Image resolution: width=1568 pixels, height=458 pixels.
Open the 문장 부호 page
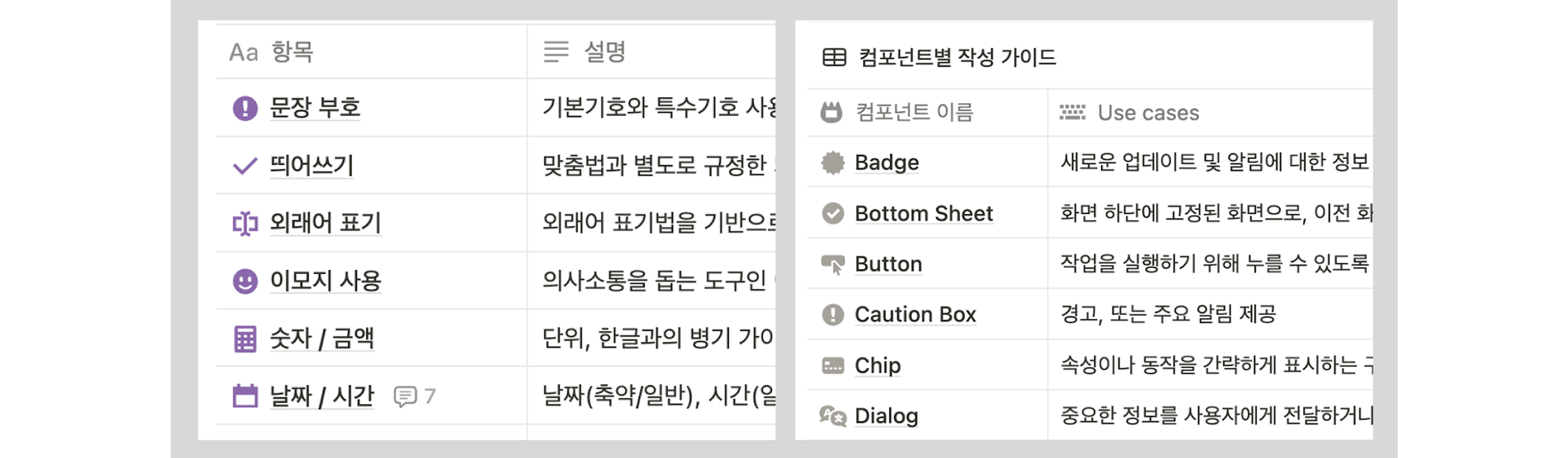tap(313, 107)
